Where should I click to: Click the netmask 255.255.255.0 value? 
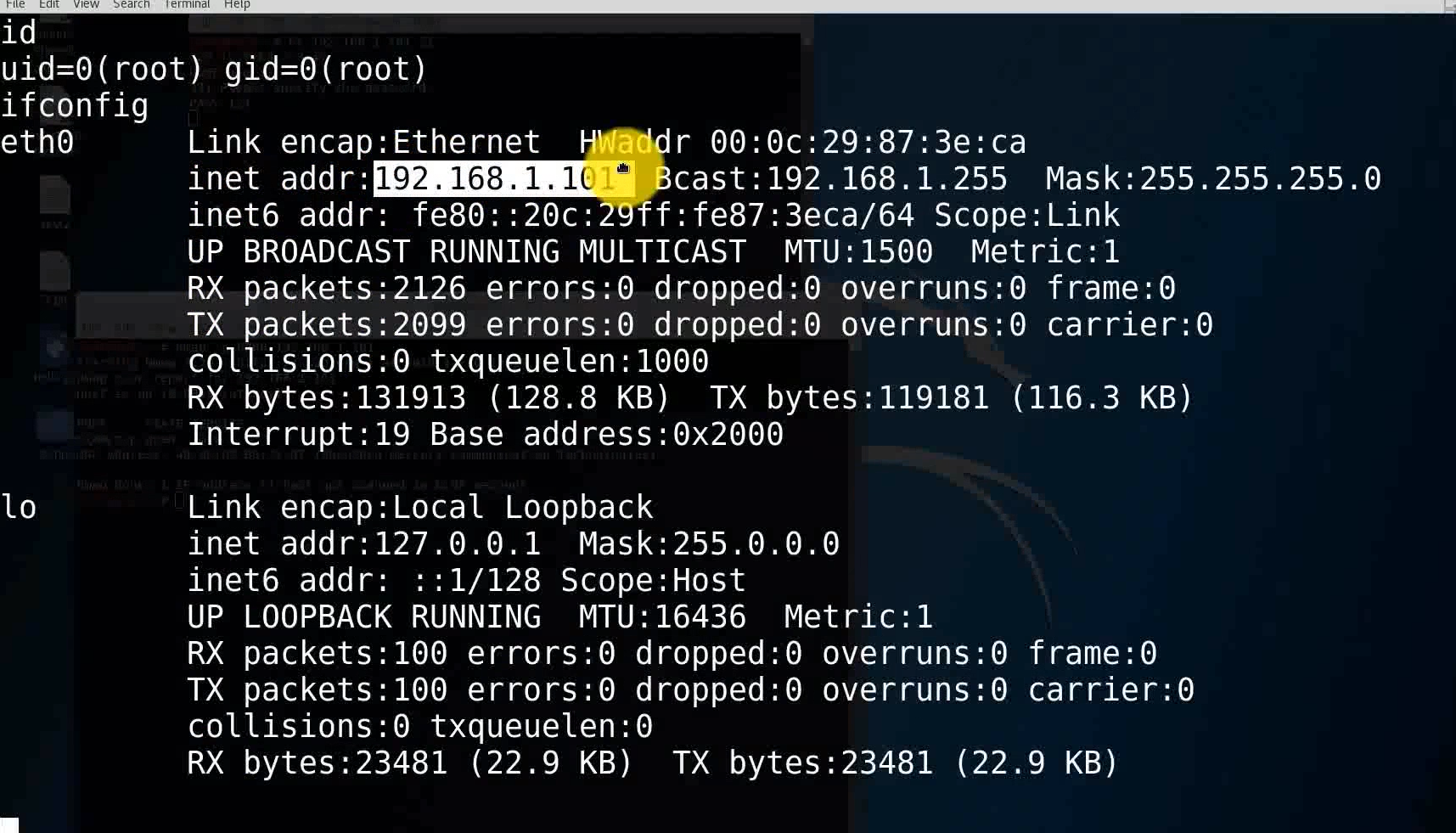[1260, 179]
